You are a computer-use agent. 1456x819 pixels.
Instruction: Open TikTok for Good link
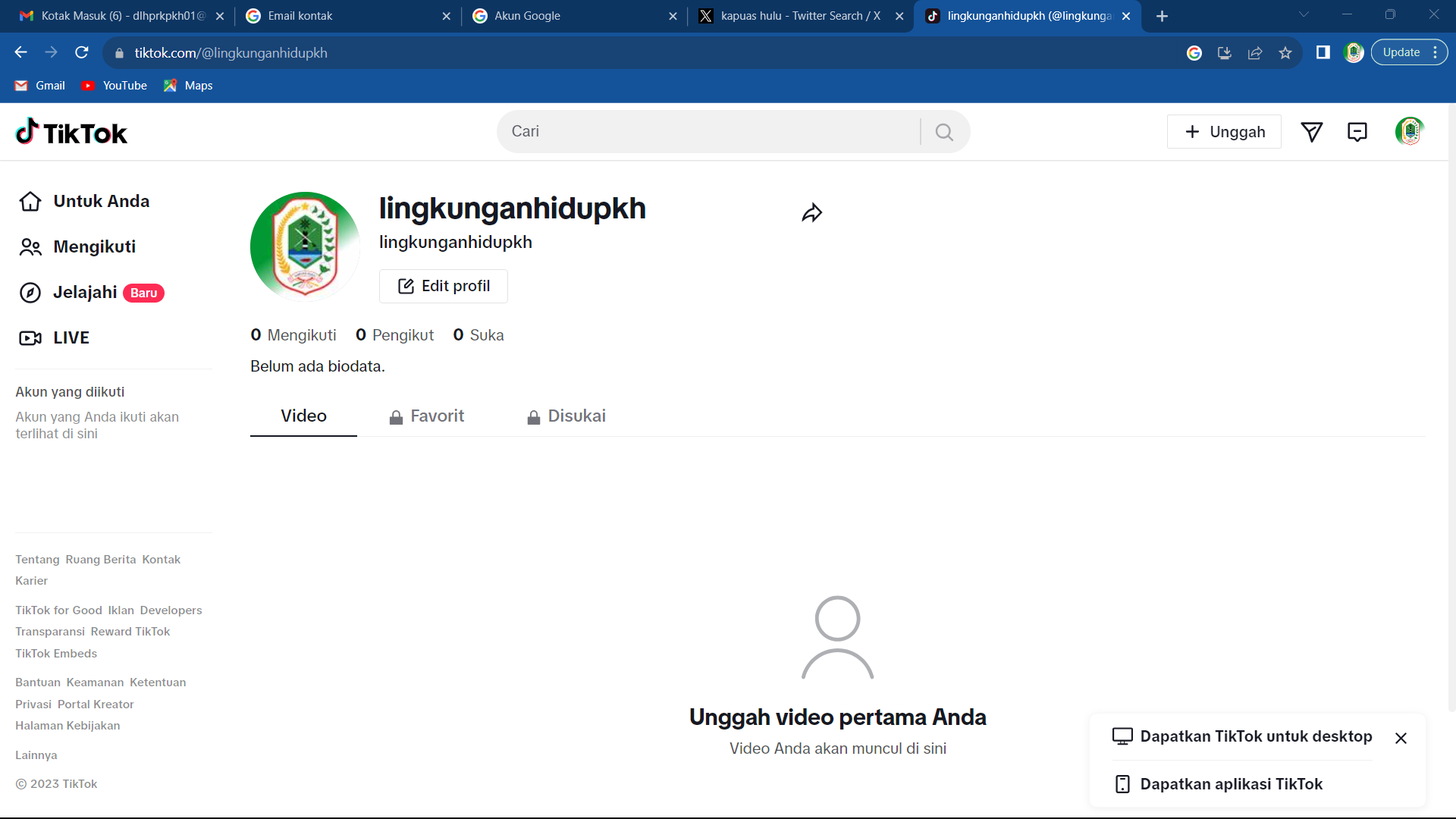click(x=58, y=610)
